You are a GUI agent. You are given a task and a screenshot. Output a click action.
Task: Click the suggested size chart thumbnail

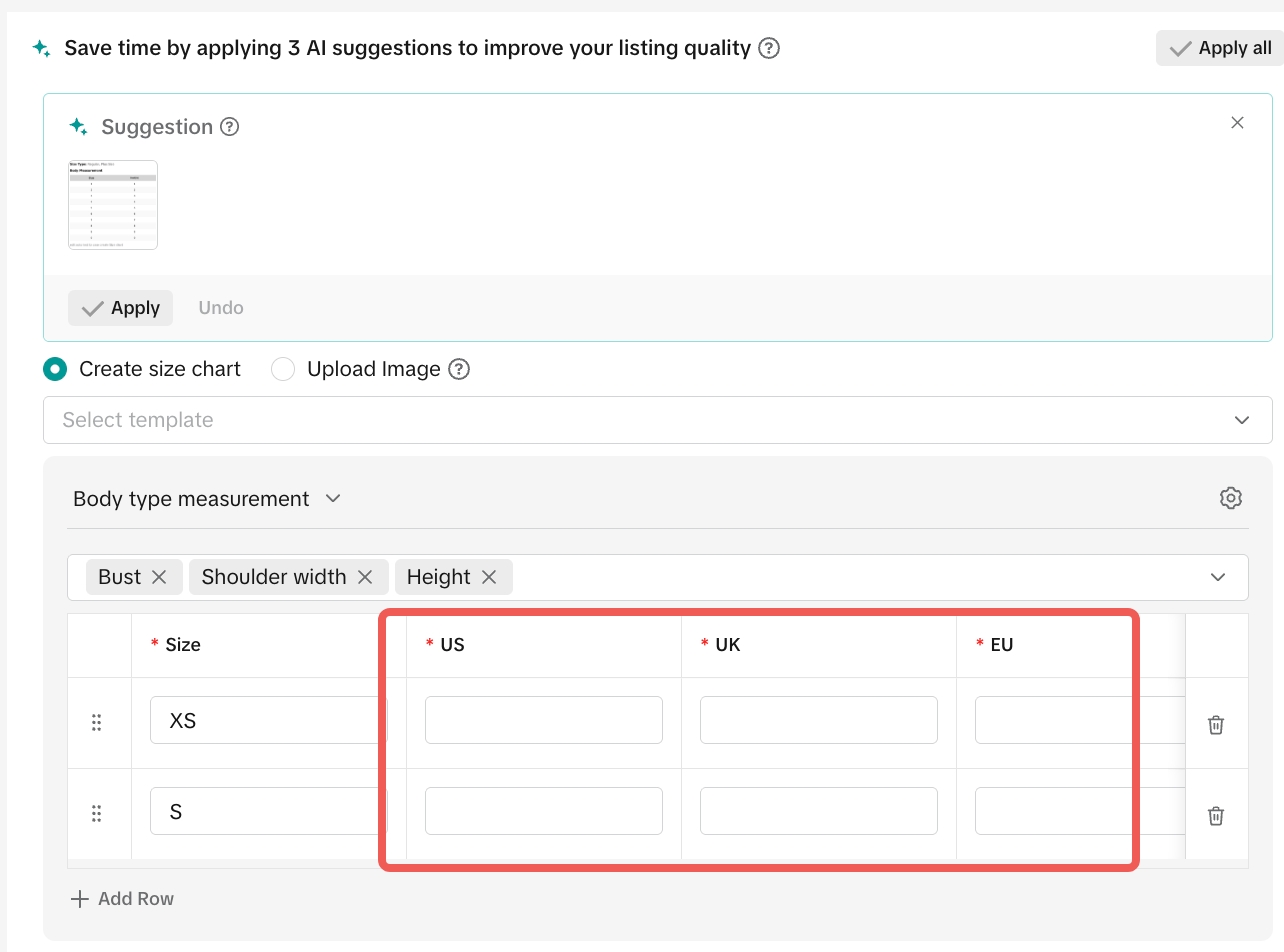tap(113, 205)
